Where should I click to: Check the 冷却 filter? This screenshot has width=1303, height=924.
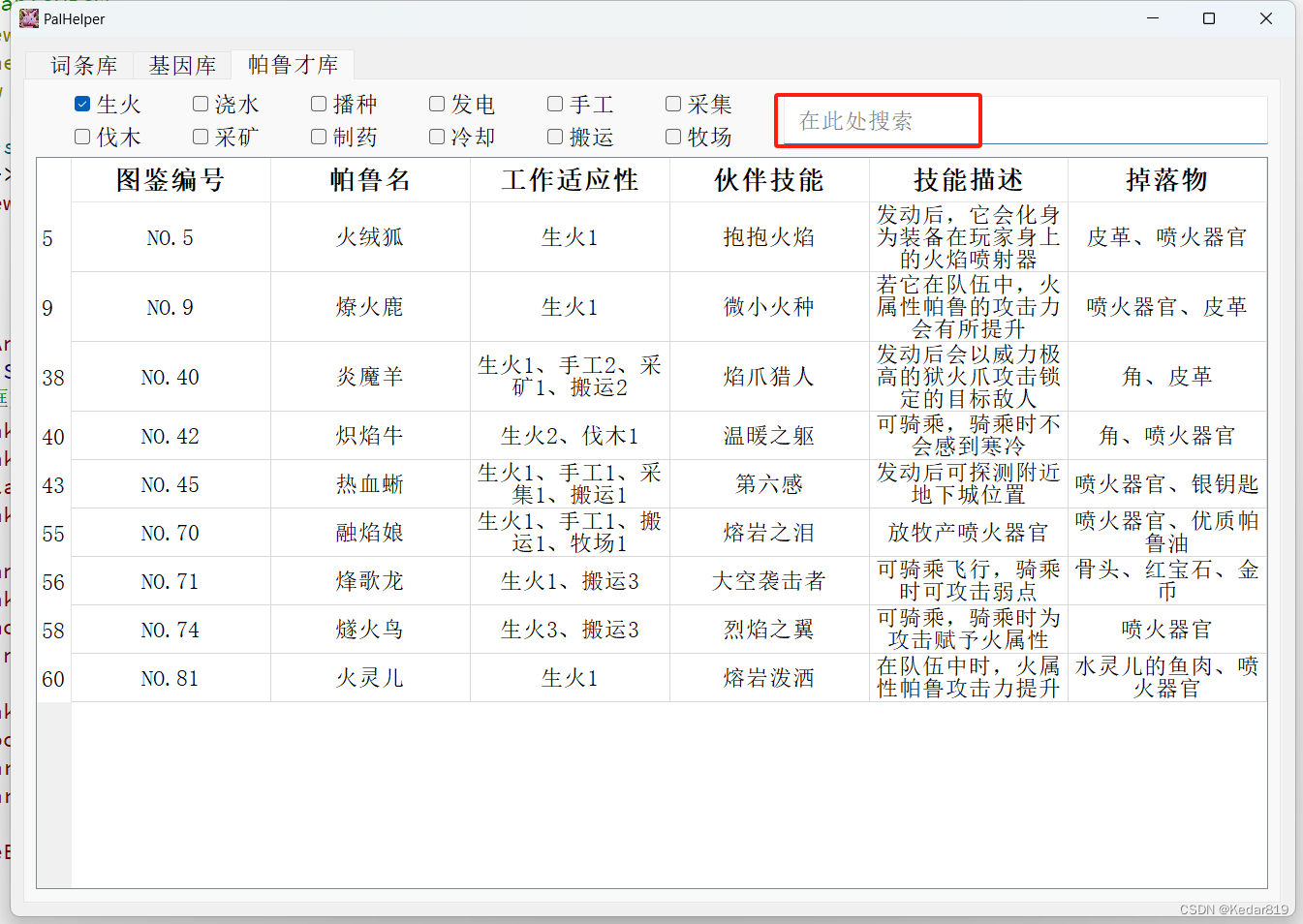[437, 137]
